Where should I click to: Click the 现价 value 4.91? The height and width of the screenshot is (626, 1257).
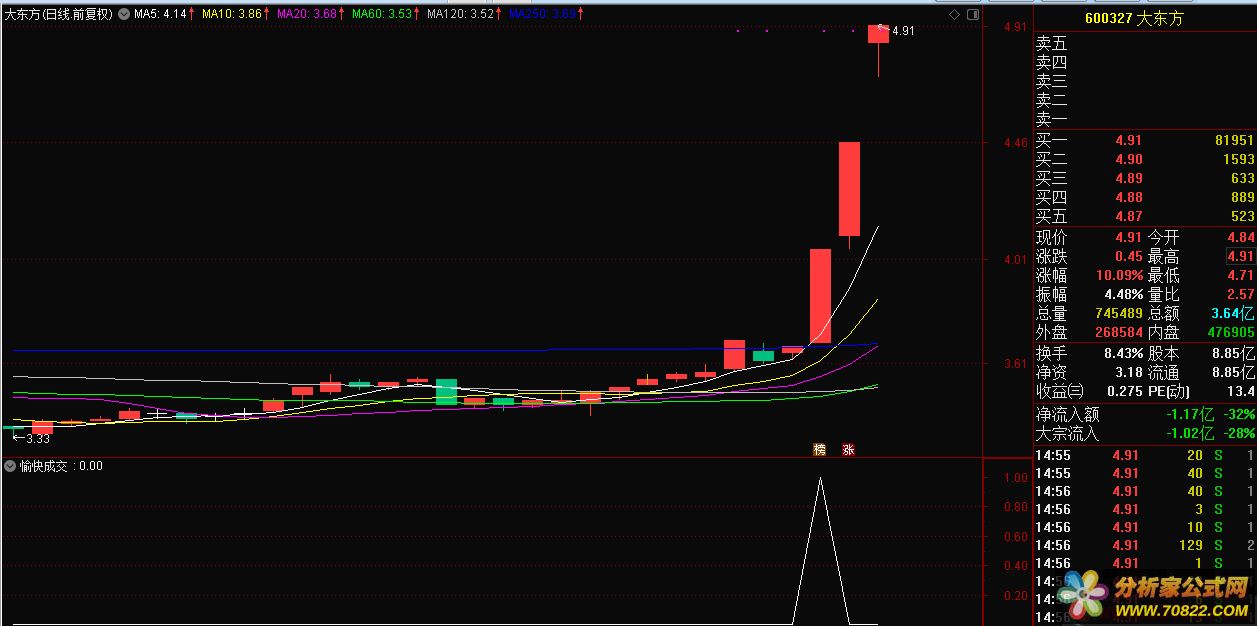[1127, 238]
